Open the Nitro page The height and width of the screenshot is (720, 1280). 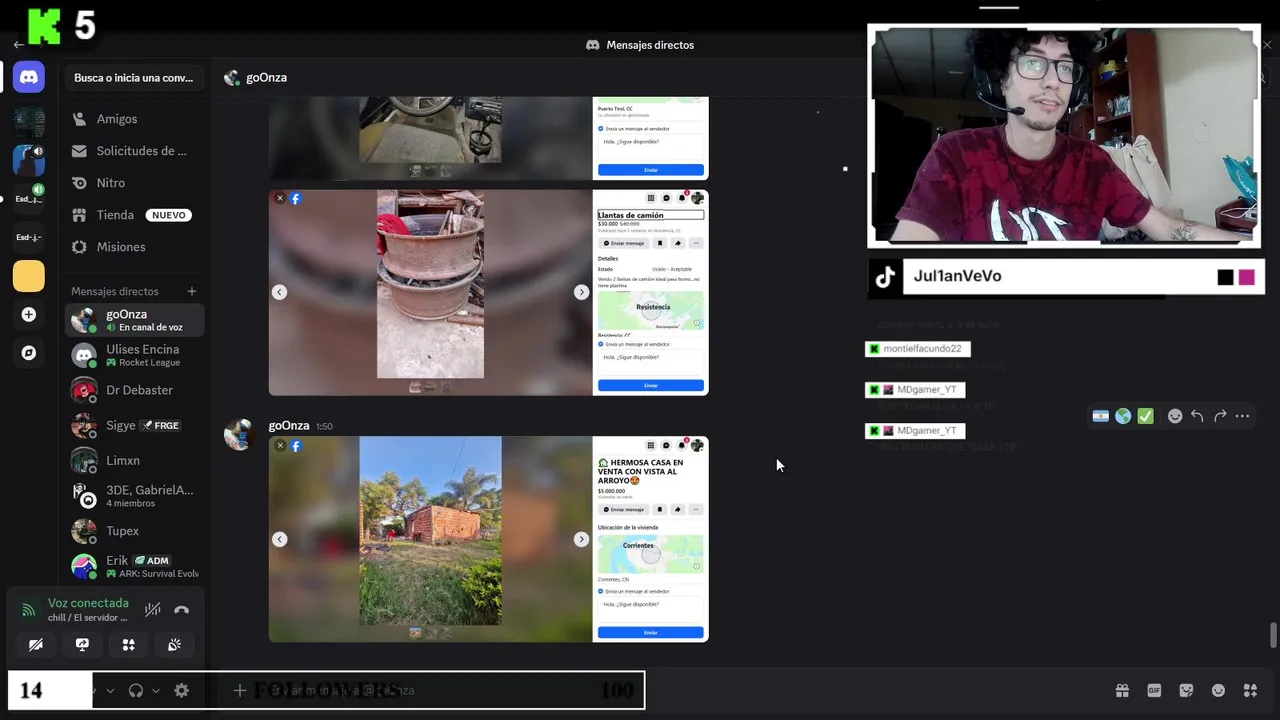click(x=134, y=183)
